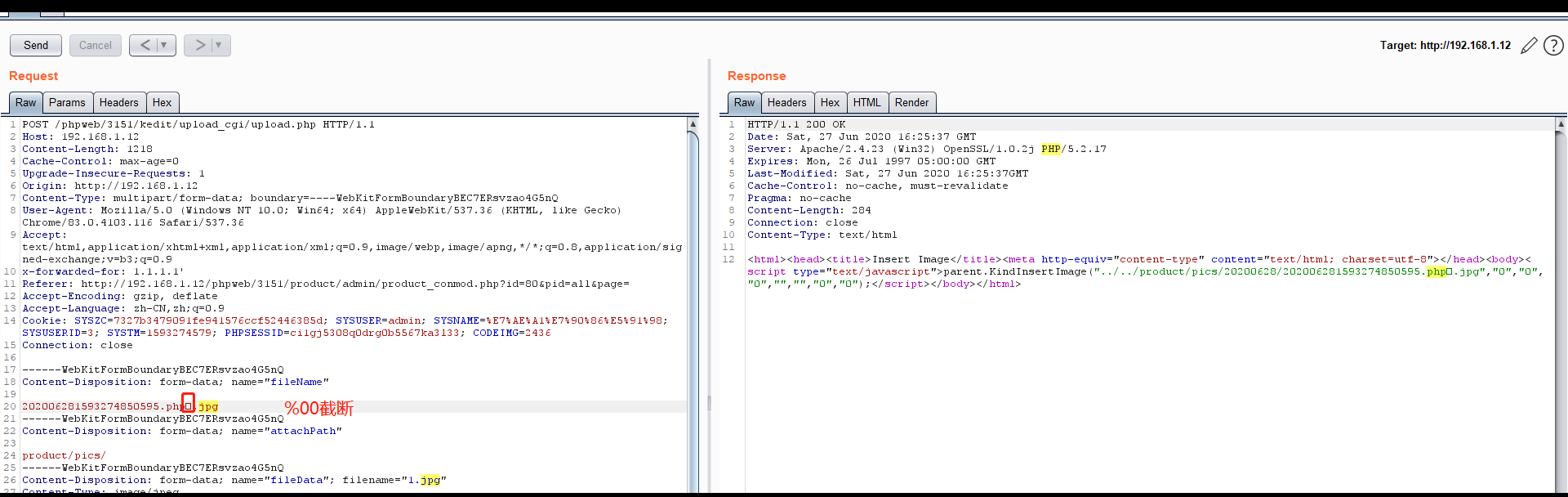Click the User-Agent Mozilla/5.0 line
Viewport: 1568px width, 497px height.
[322, 217]
